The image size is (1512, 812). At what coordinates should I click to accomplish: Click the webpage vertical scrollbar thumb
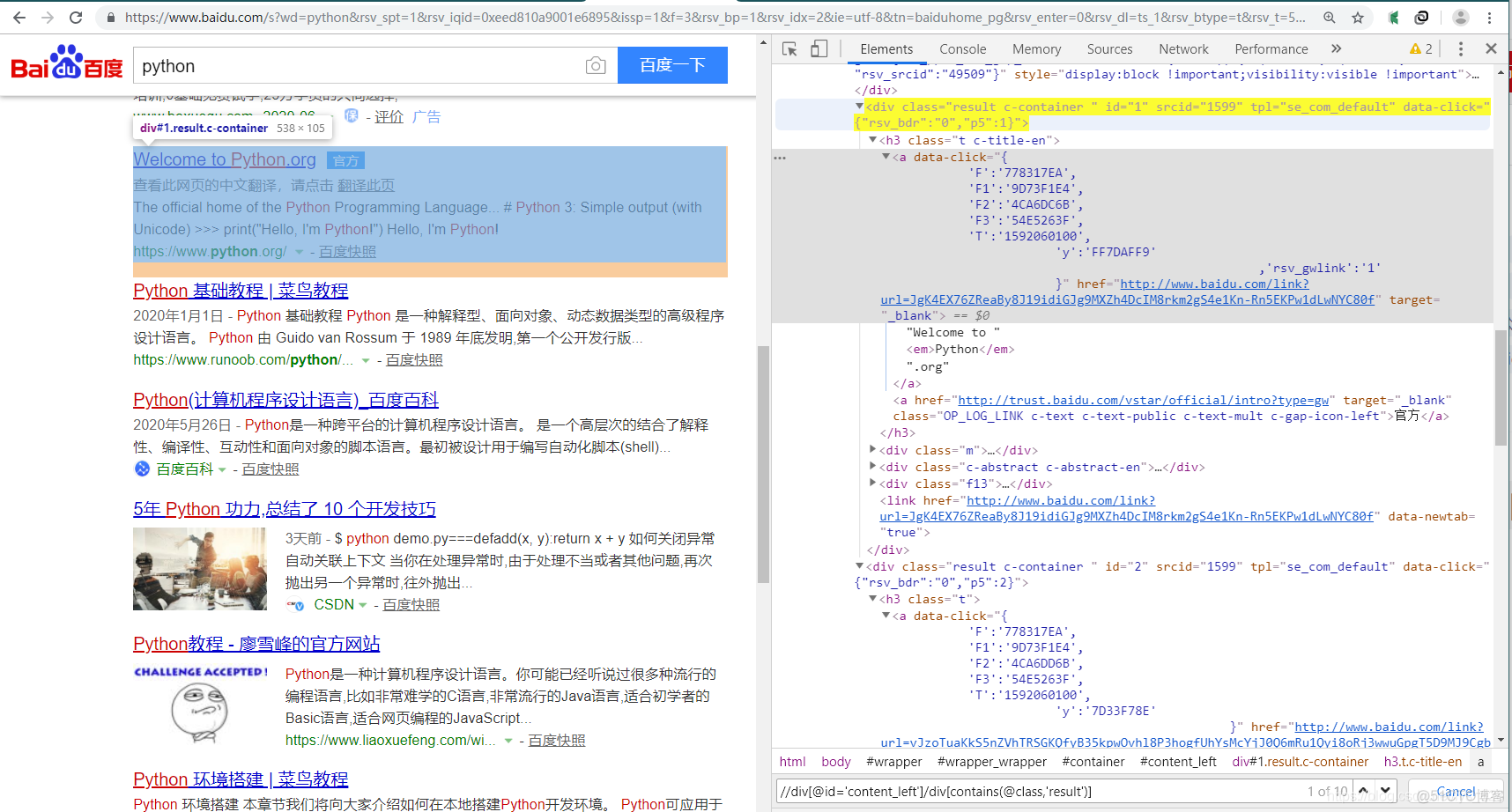(763, 464)
